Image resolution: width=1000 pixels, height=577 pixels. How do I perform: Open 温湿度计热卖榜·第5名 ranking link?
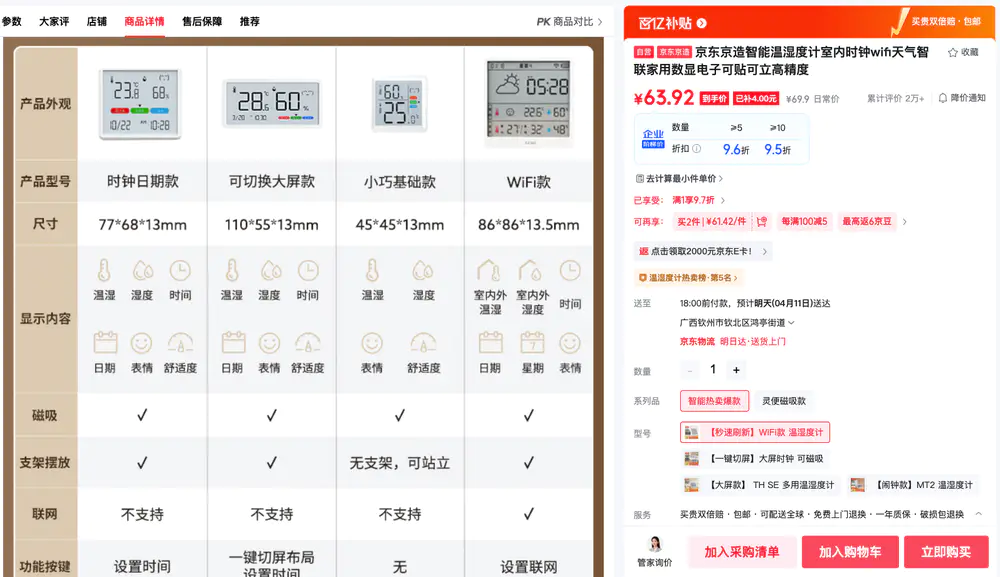[688, 278]
